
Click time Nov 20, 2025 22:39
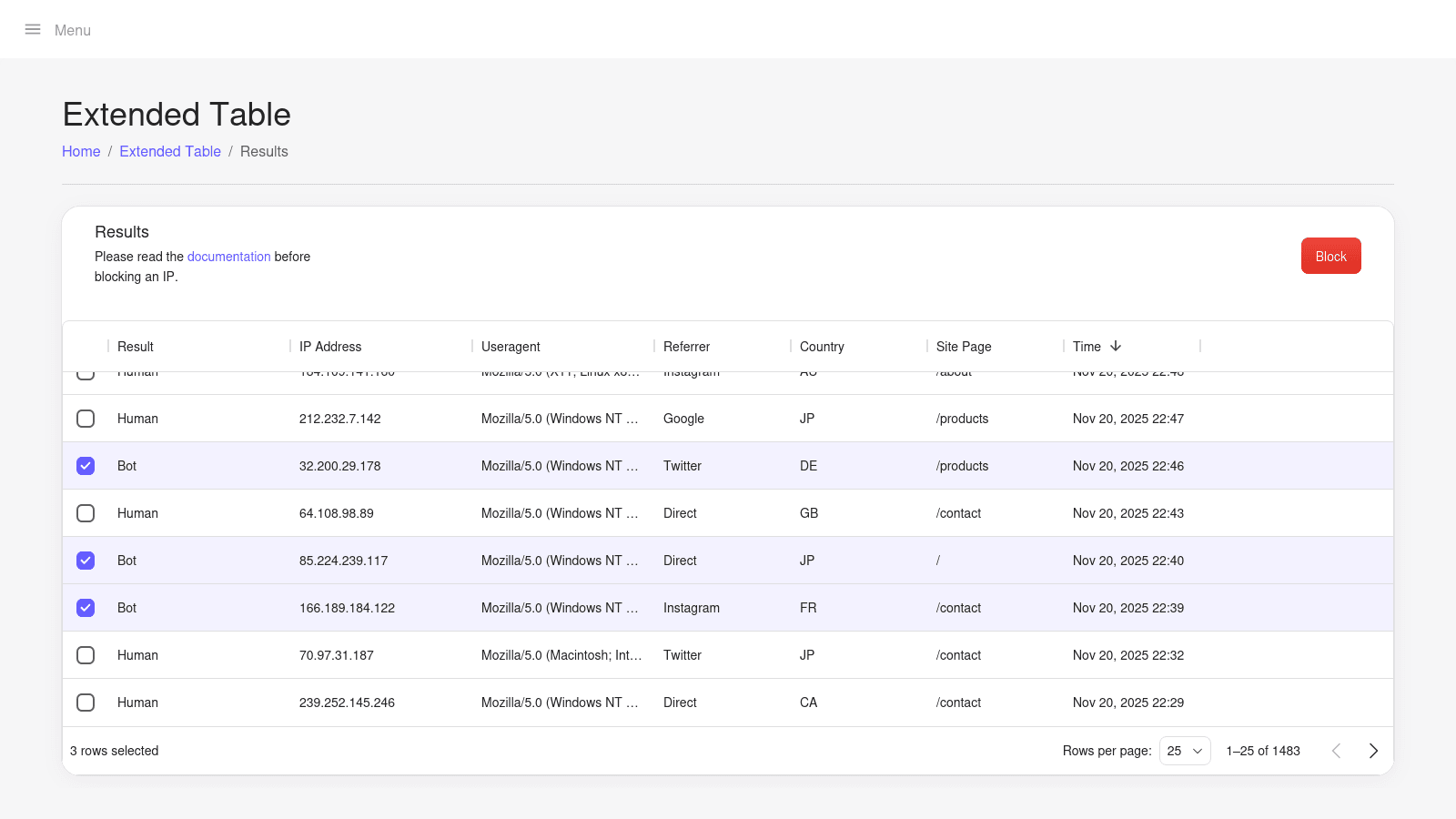1128,608
